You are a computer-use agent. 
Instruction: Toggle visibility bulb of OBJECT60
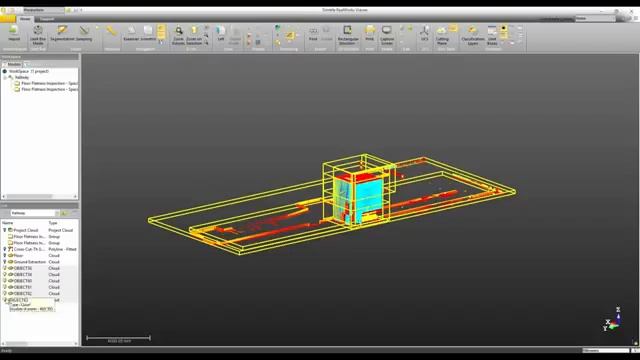[5, 281]
